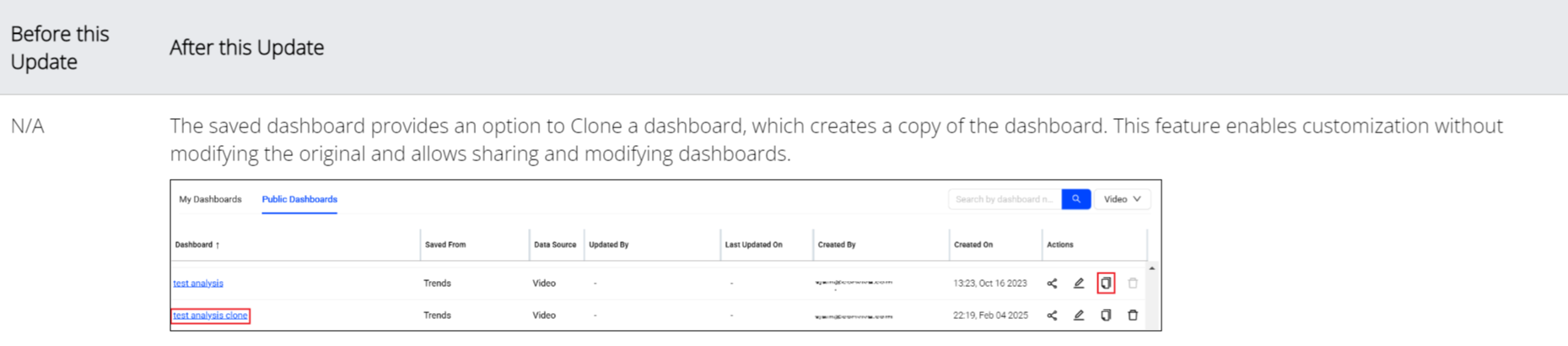Select the Public Dashboards tab
Screen dimensions: 1568x346
coord(299,199)
